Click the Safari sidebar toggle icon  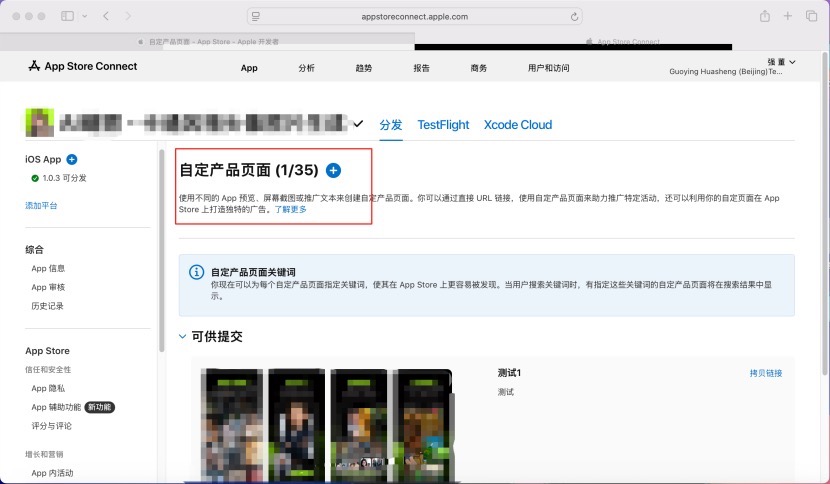point(67,16)
